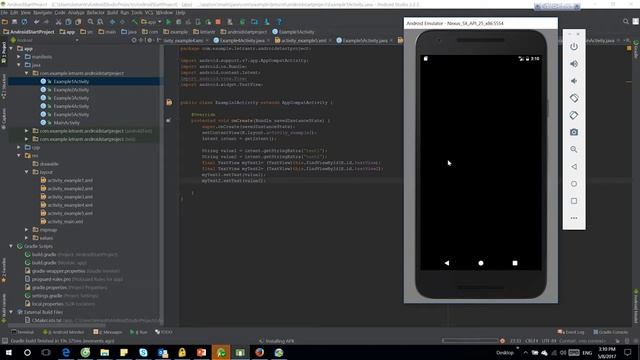Tap the phone screen's Recents square button

click(x=515, y=263)
